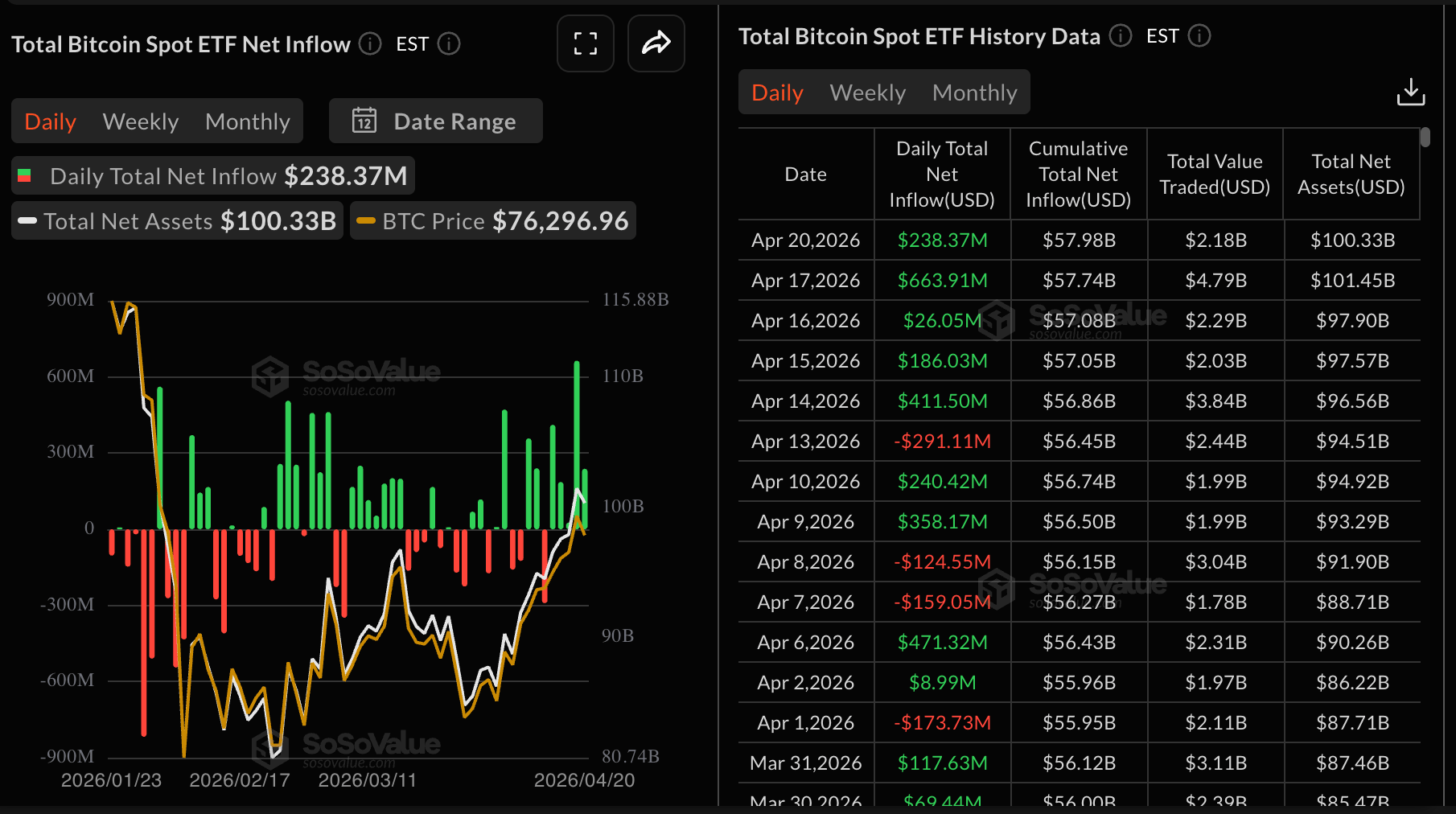
Task: Select Monthly tab in history table
Action: tap(974, 92)
